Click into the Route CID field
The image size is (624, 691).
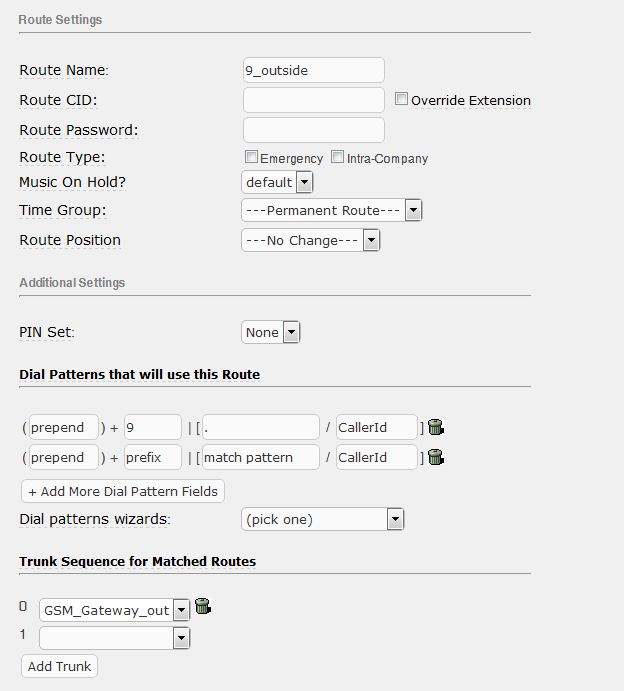[314, 100]
